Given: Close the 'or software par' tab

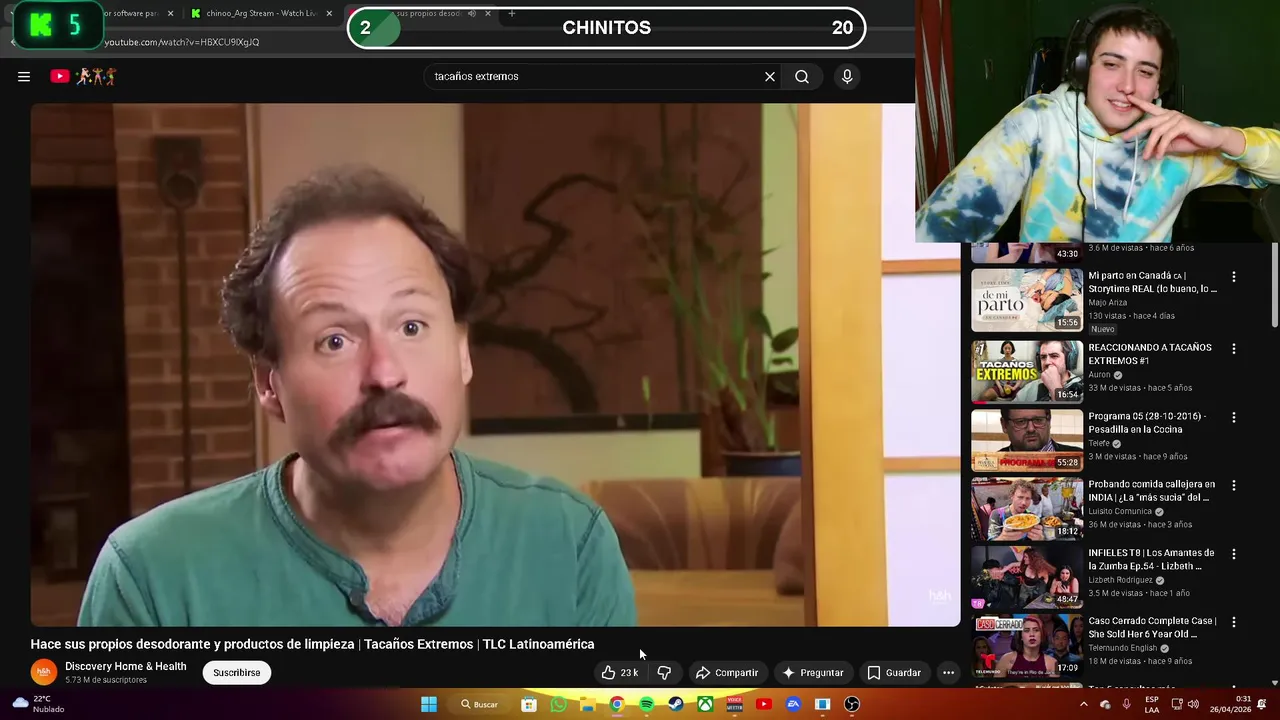Looking at the screenshot, I should [170, 13].
